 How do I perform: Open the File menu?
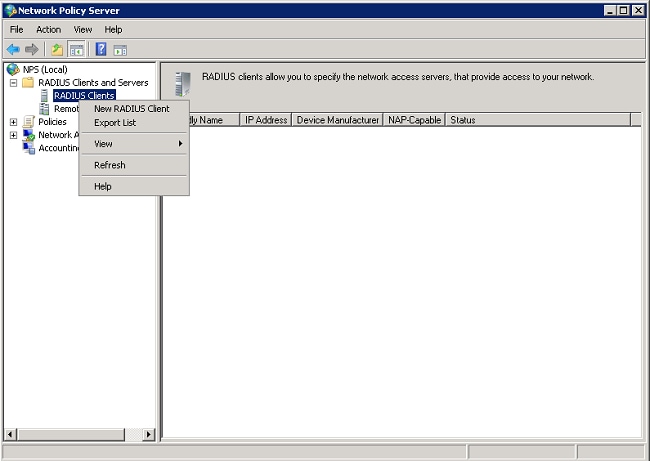(17, 29)
